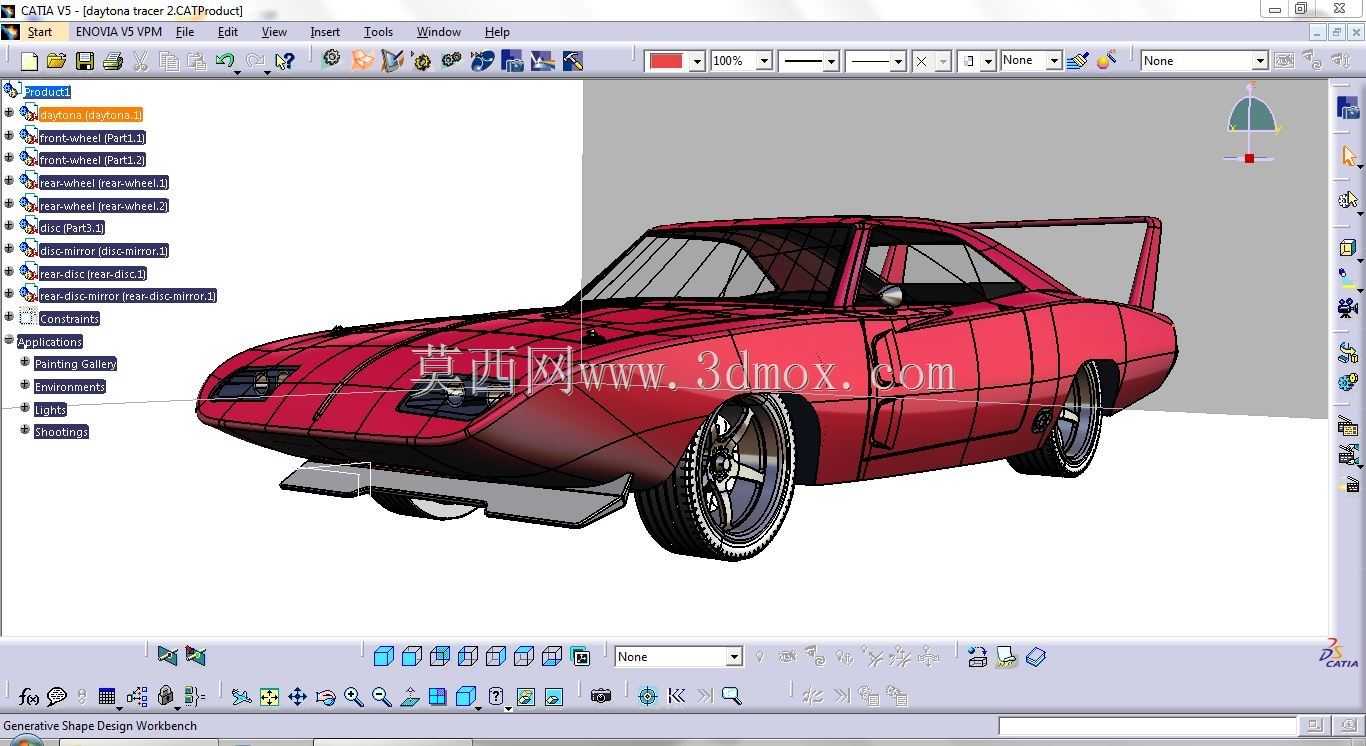Open the Catalog Browser book icon
Image resolution: width=1366 pixels, height=746 pixels.
[x=1036, y=657]
